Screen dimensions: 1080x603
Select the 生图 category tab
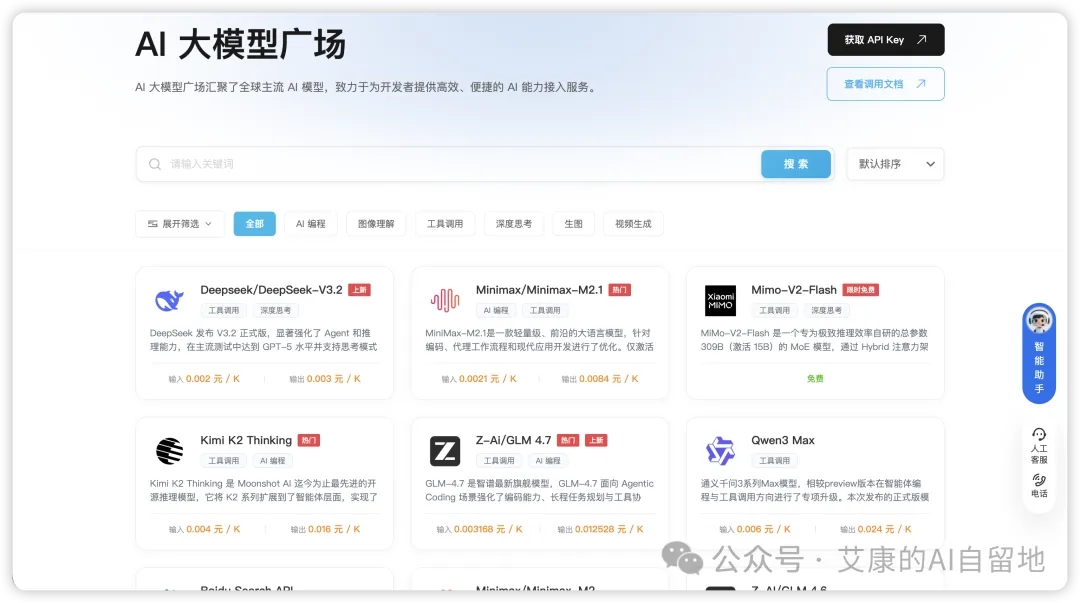574,224
